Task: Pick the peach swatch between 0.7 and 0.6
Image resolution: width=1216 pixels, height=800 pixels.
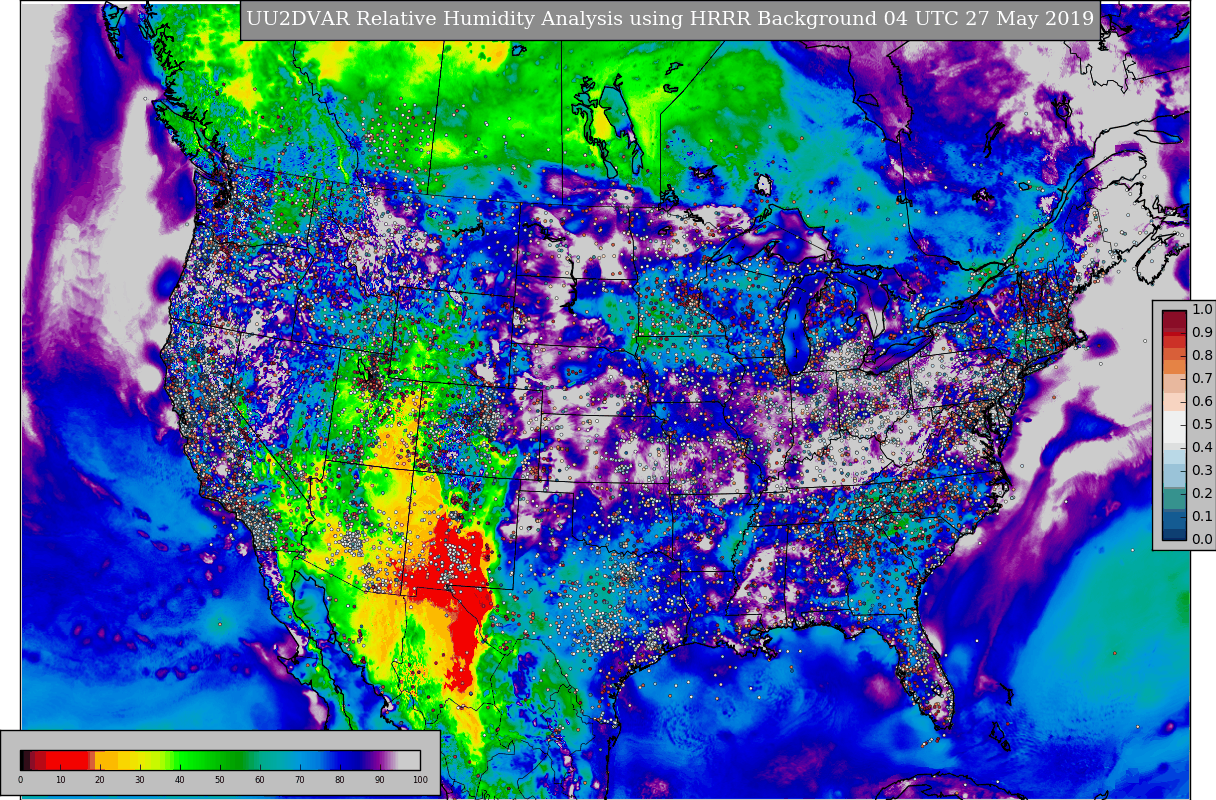Action: coord(1174,384)
